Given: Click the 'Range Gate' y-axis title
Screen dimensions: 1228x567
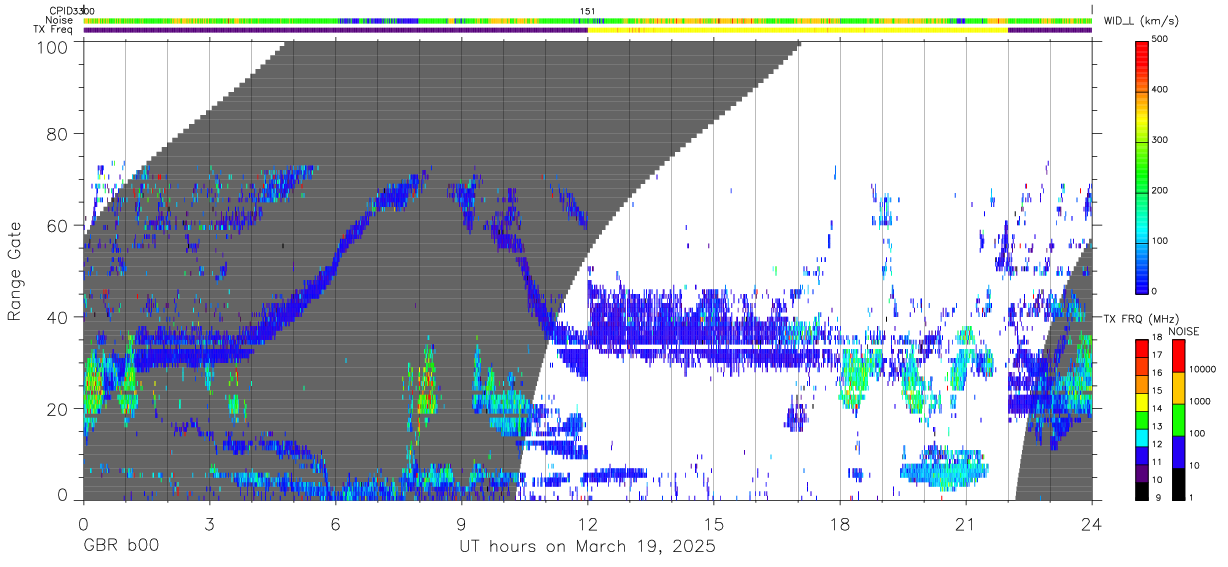Looking at the screenshot, I should point(15,271).
